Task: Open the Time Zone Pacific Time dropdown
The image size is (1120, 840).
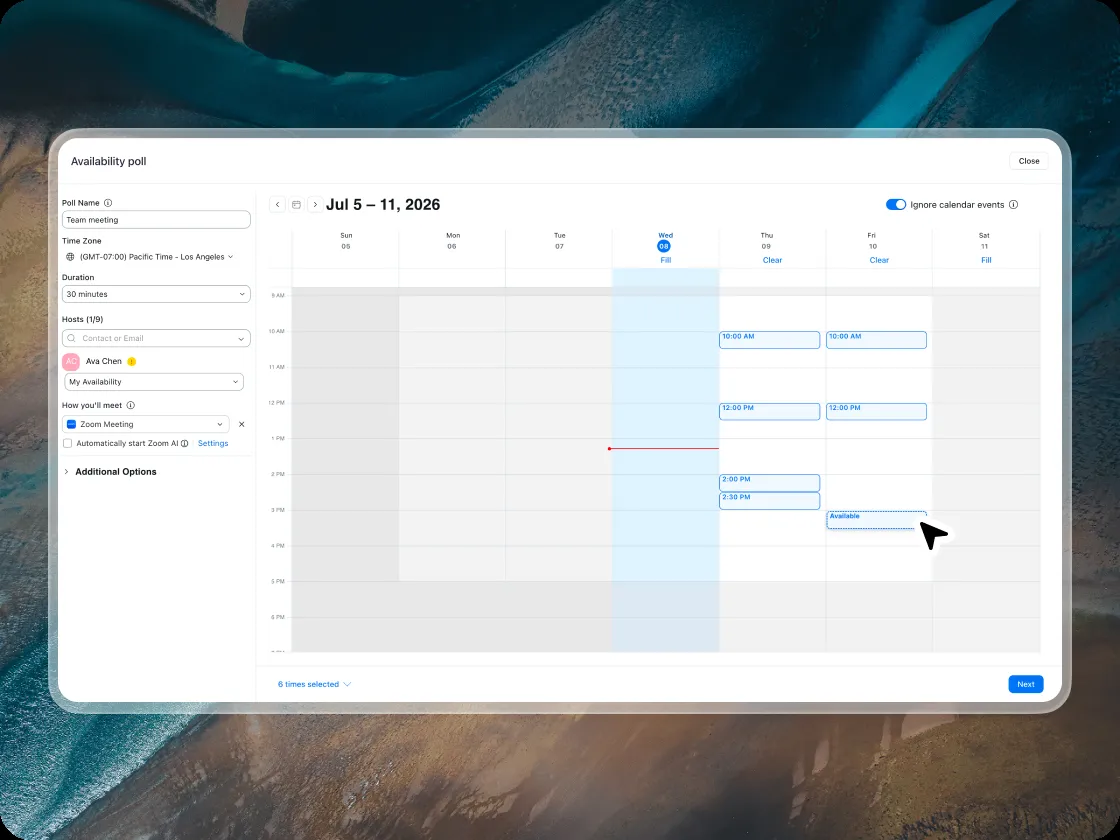Action: point(149,256)
